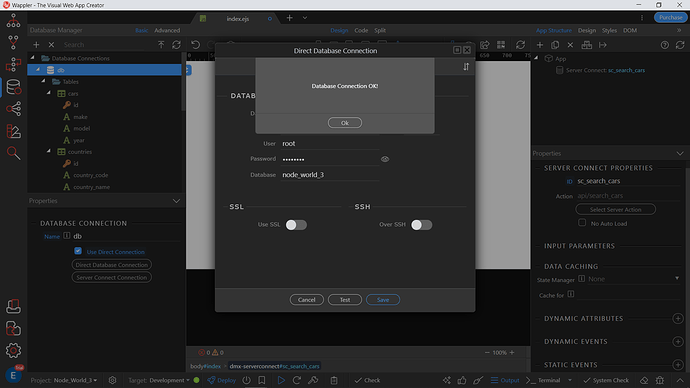This screenshot has height=388, width=690.
Task: Click the thumbs up icon in status bar
Action: click(462, 380)
